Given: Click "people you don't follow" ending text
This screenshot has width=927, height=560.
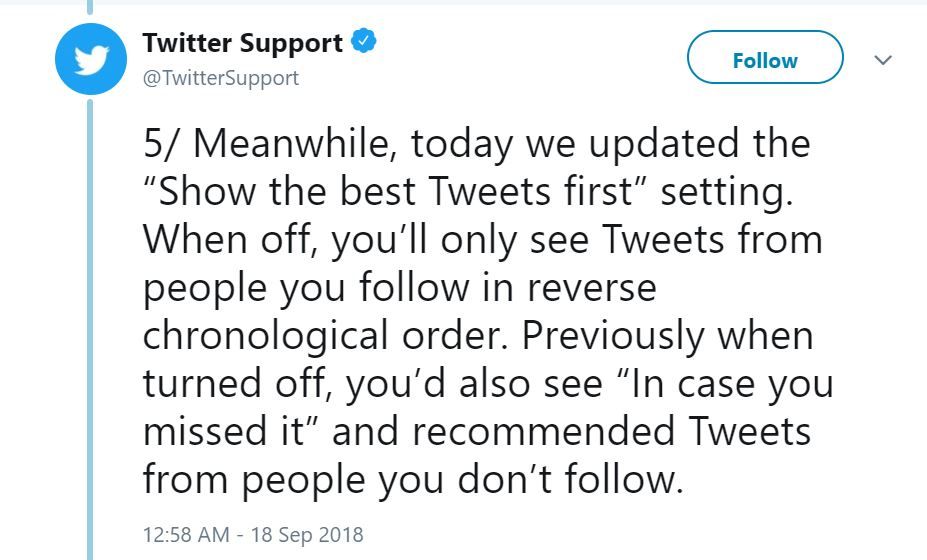Looking at the screenshot, I should 461,479.
